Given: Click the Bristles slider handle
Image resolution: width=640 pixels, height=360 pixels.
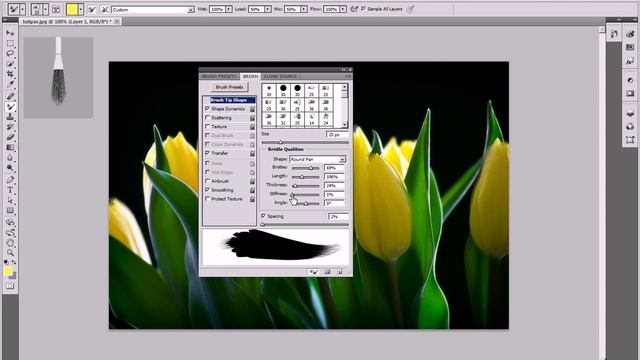Looking at the screenshot, I should tap(311, 168).
